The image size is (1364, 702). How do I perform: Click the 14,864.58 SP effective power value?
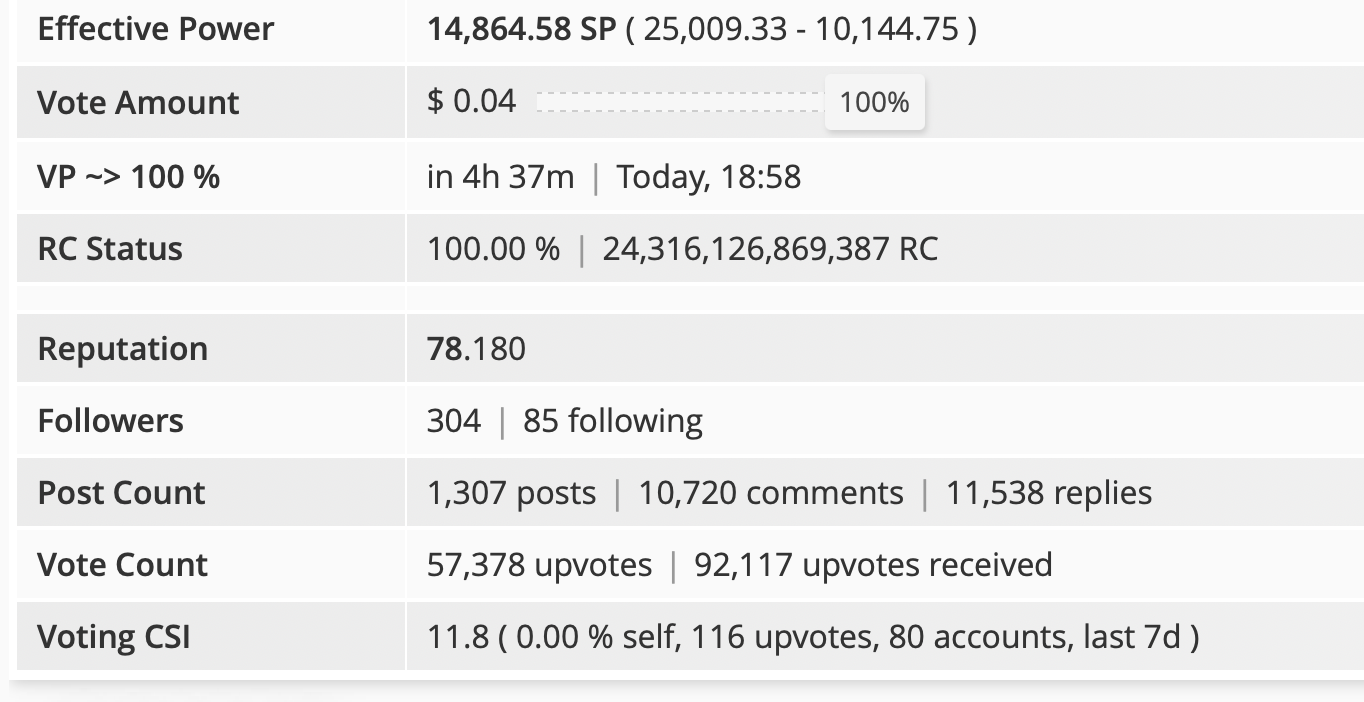521,28
